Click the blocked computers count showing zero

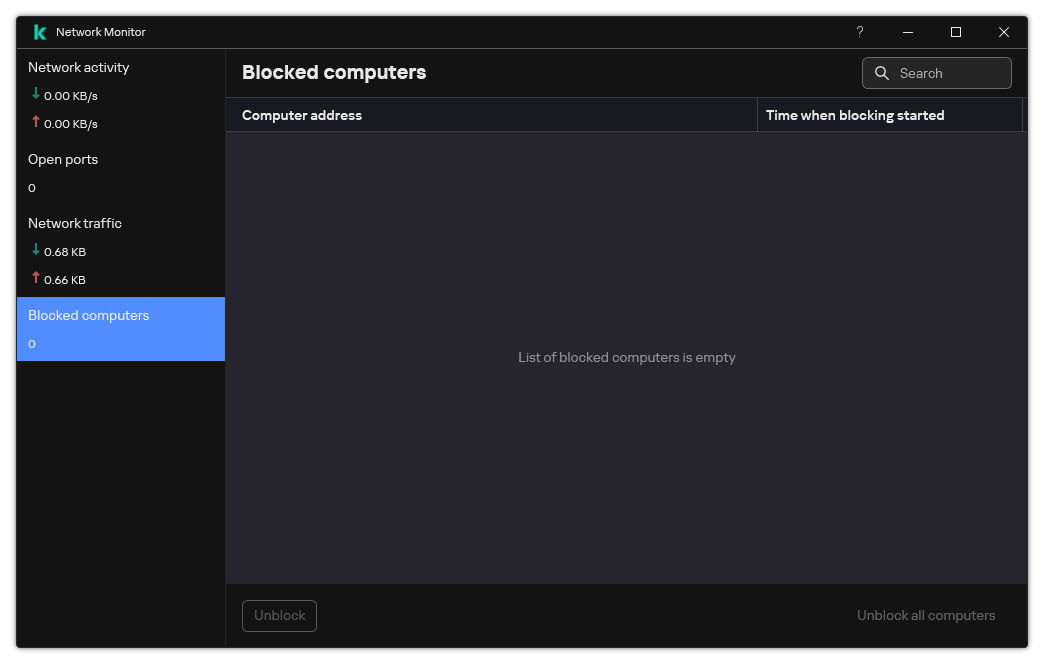[32, 343]
